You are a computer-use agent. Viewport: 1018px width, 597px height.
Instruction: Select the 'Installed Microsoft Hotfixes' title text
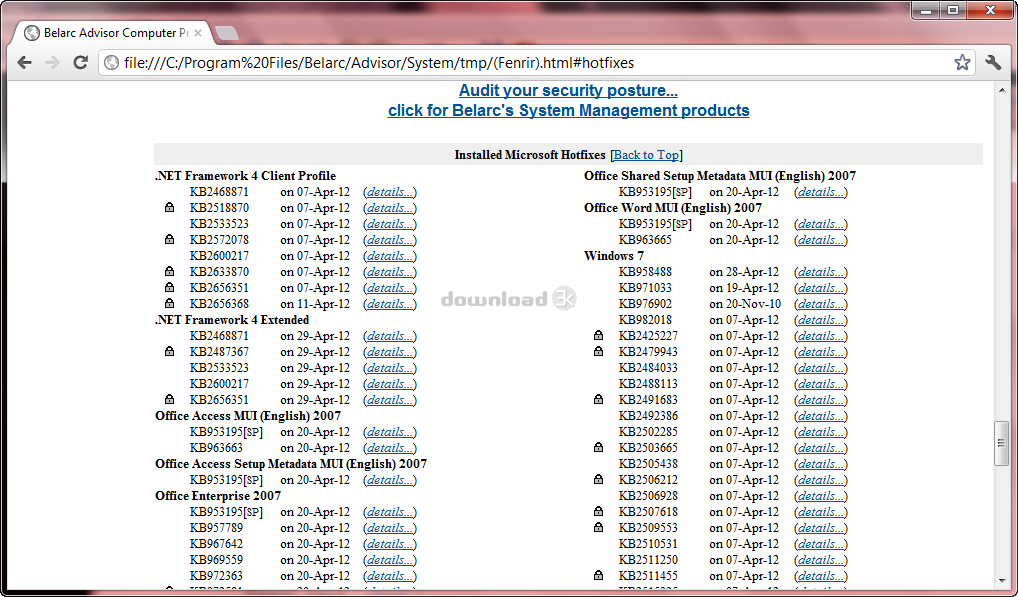[530, 154]
